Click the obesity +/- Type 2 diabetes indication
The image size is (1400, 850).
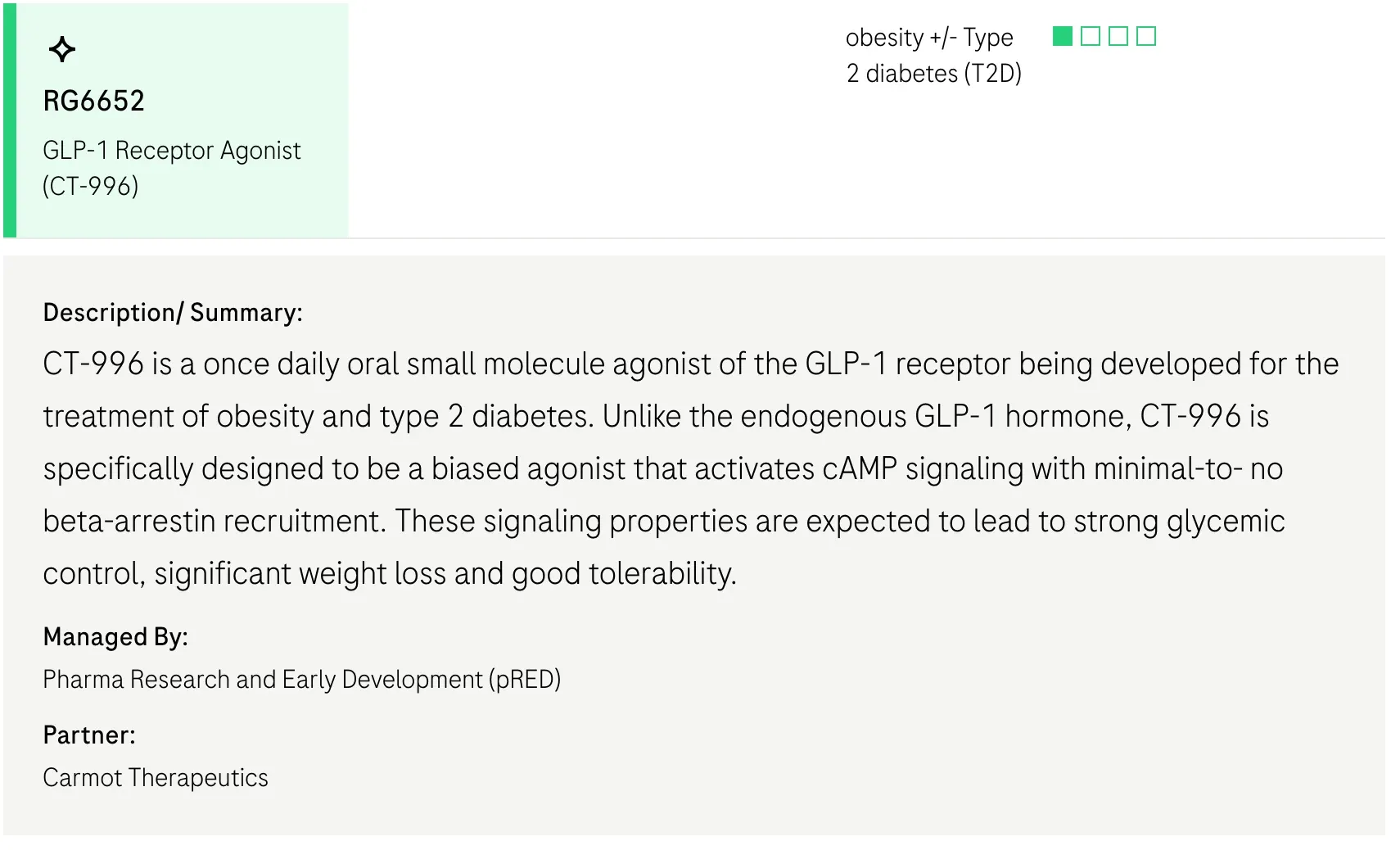(934, 56)
